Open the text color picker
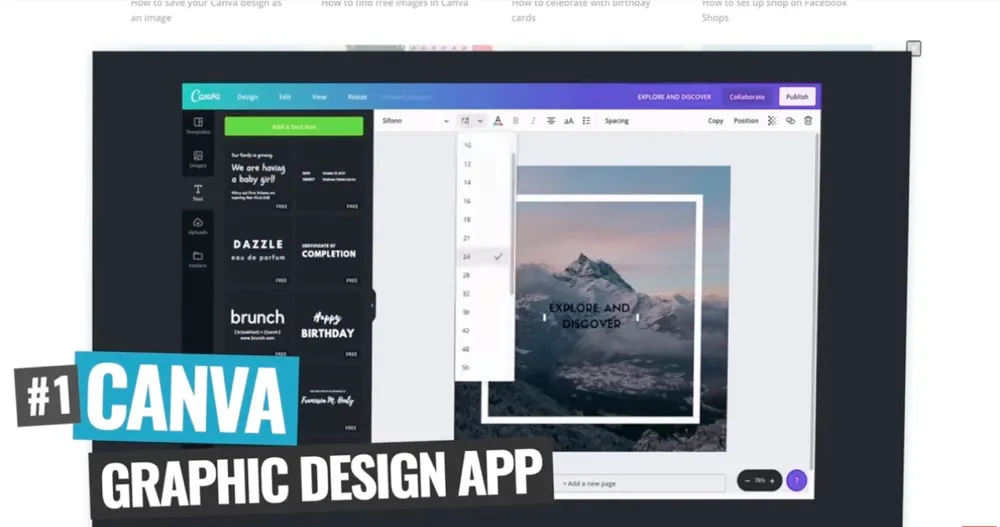Viewport: 1000px width, 527px height. tap(498, 121)
